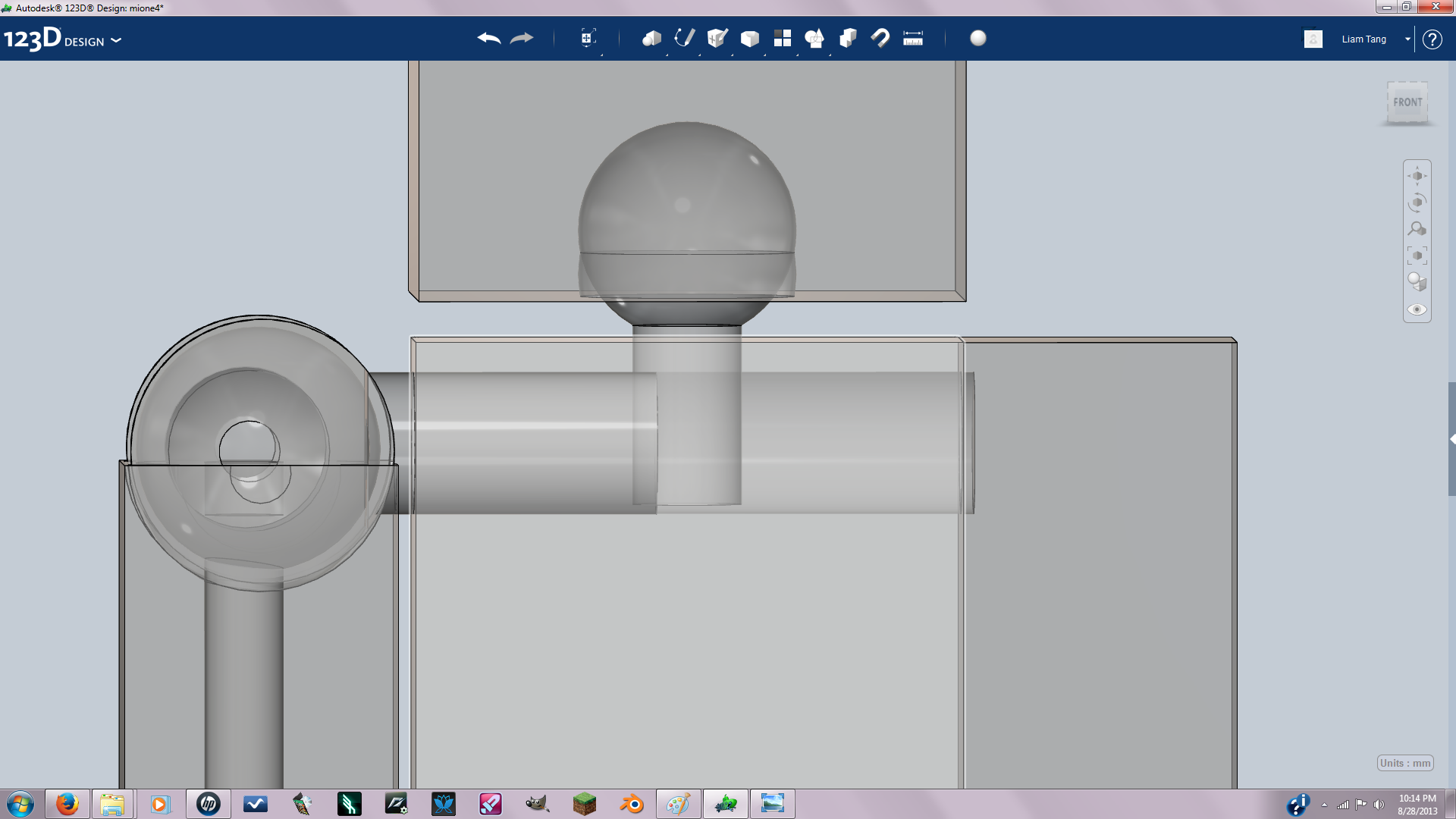Click the FRONT face of view cube

1407,102
